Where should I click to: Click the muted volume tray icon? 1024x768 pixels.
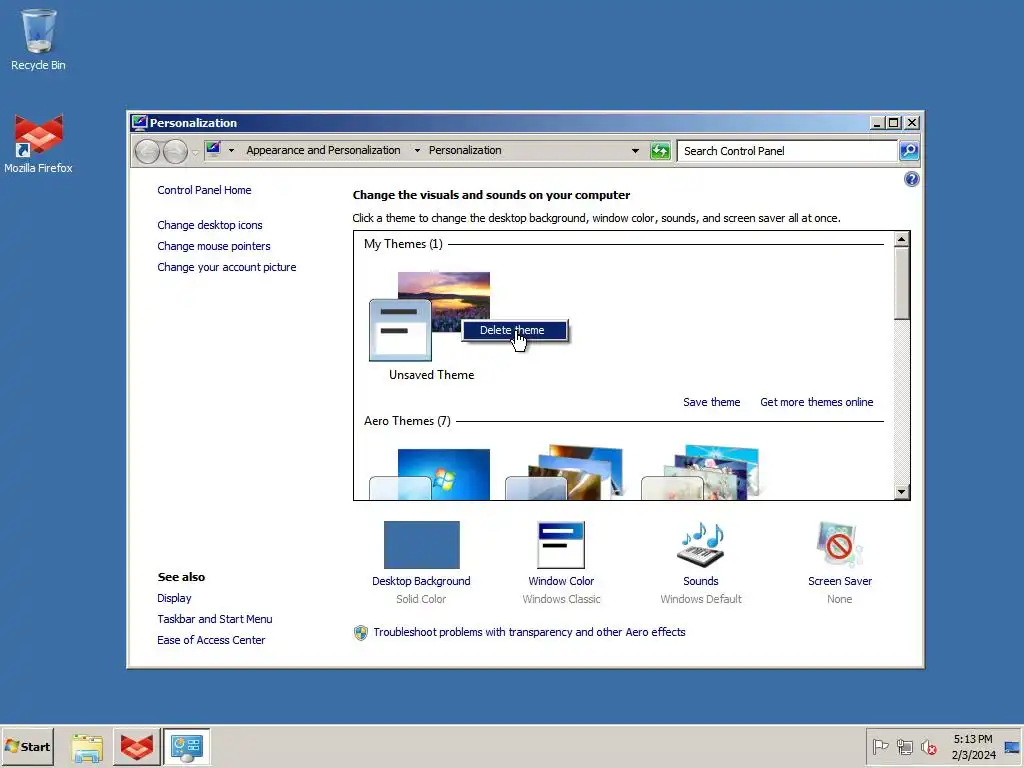pyautogui.click(x=928, y=746)
